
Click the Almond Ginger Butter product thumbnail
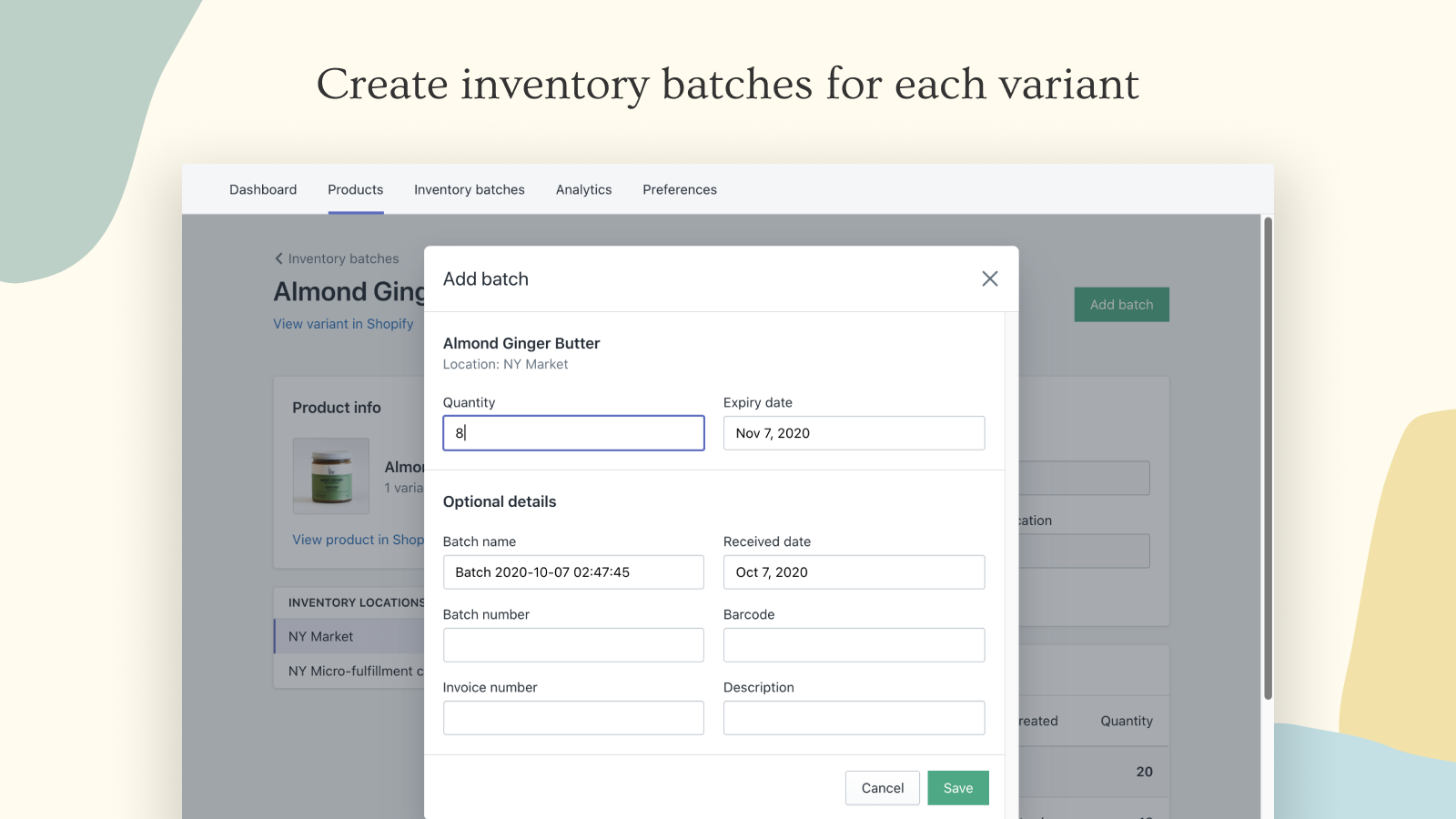point(330,475)
